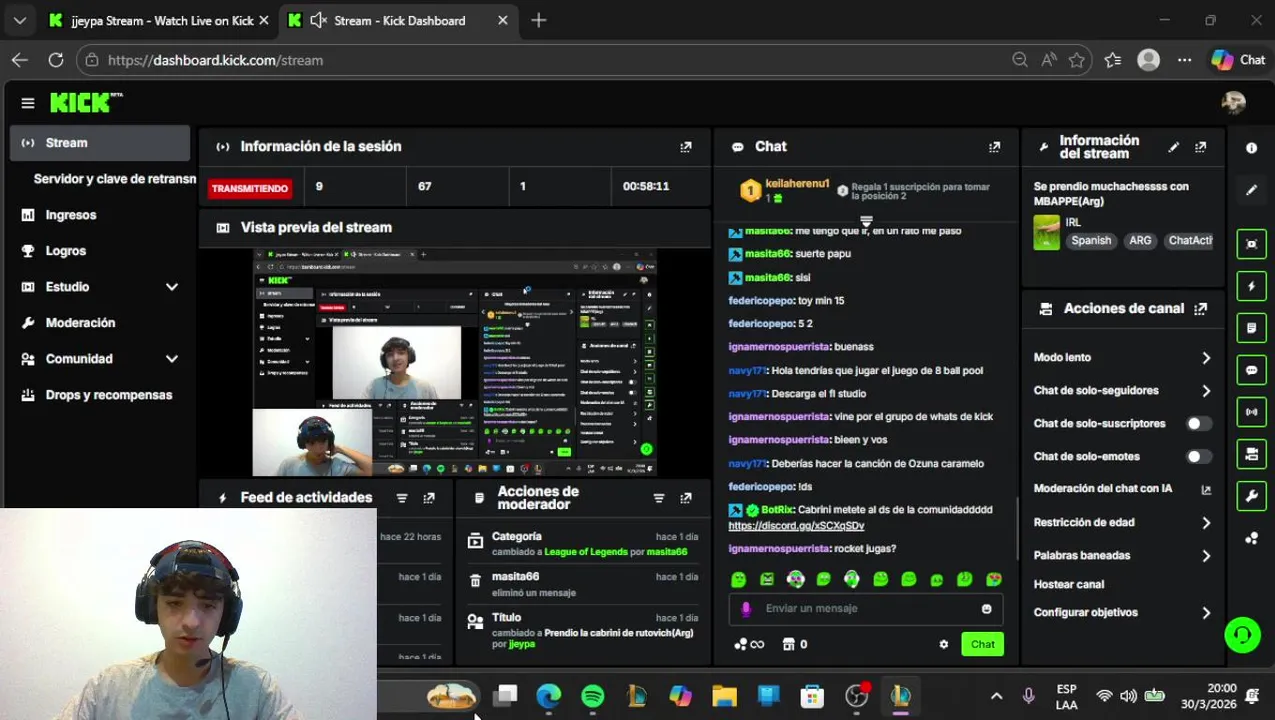The width and height of the screenshot is (1275, 720).
Task: Click the stream preview thumbnail
Action: pyautogui.click(x=455, y=363)
